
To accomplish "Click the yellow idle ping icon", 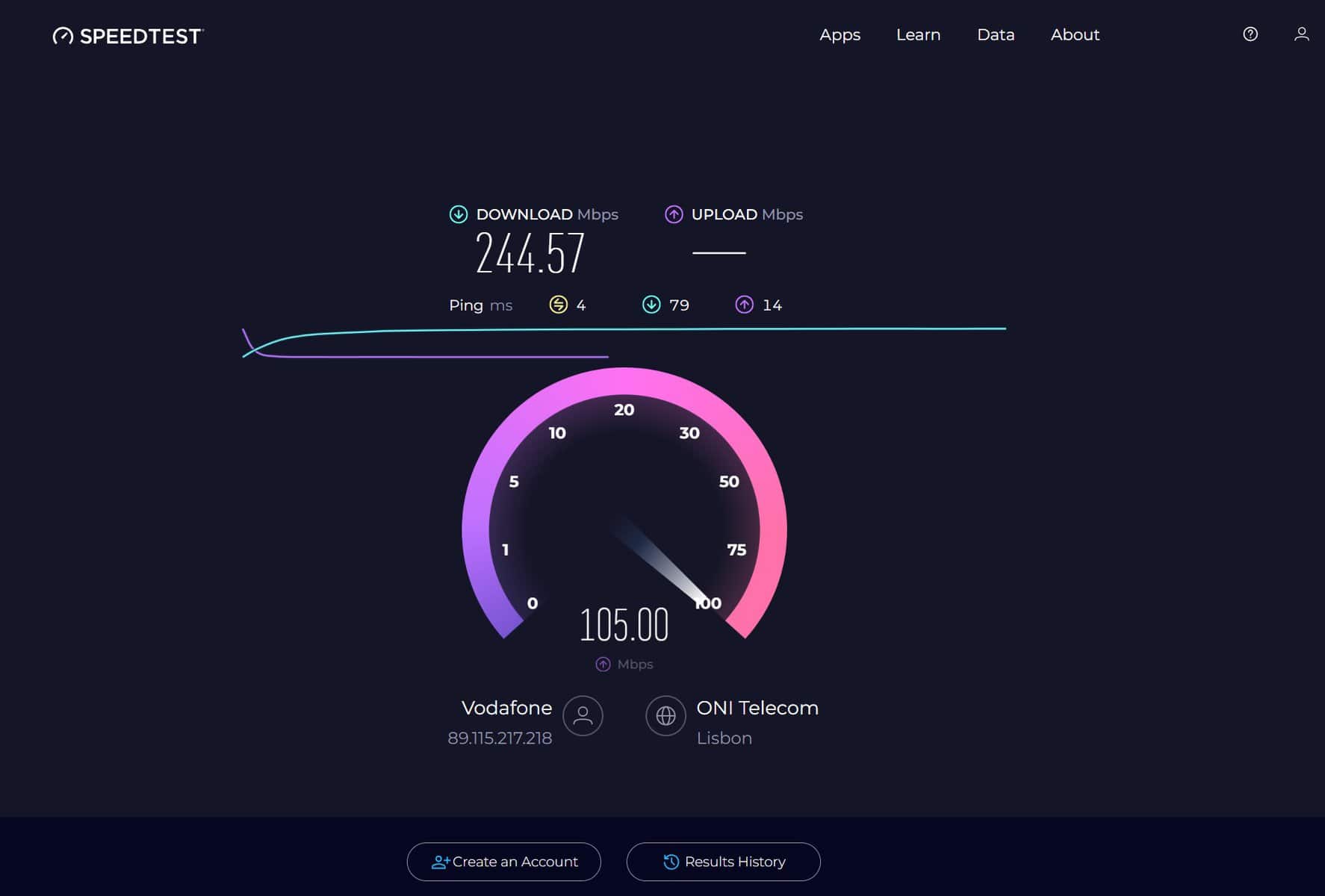I will [558, 305].
